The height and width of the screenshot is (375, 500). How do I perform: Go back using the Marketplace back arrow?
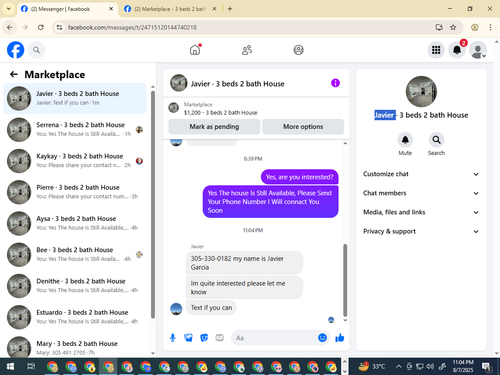pos(14,74)
